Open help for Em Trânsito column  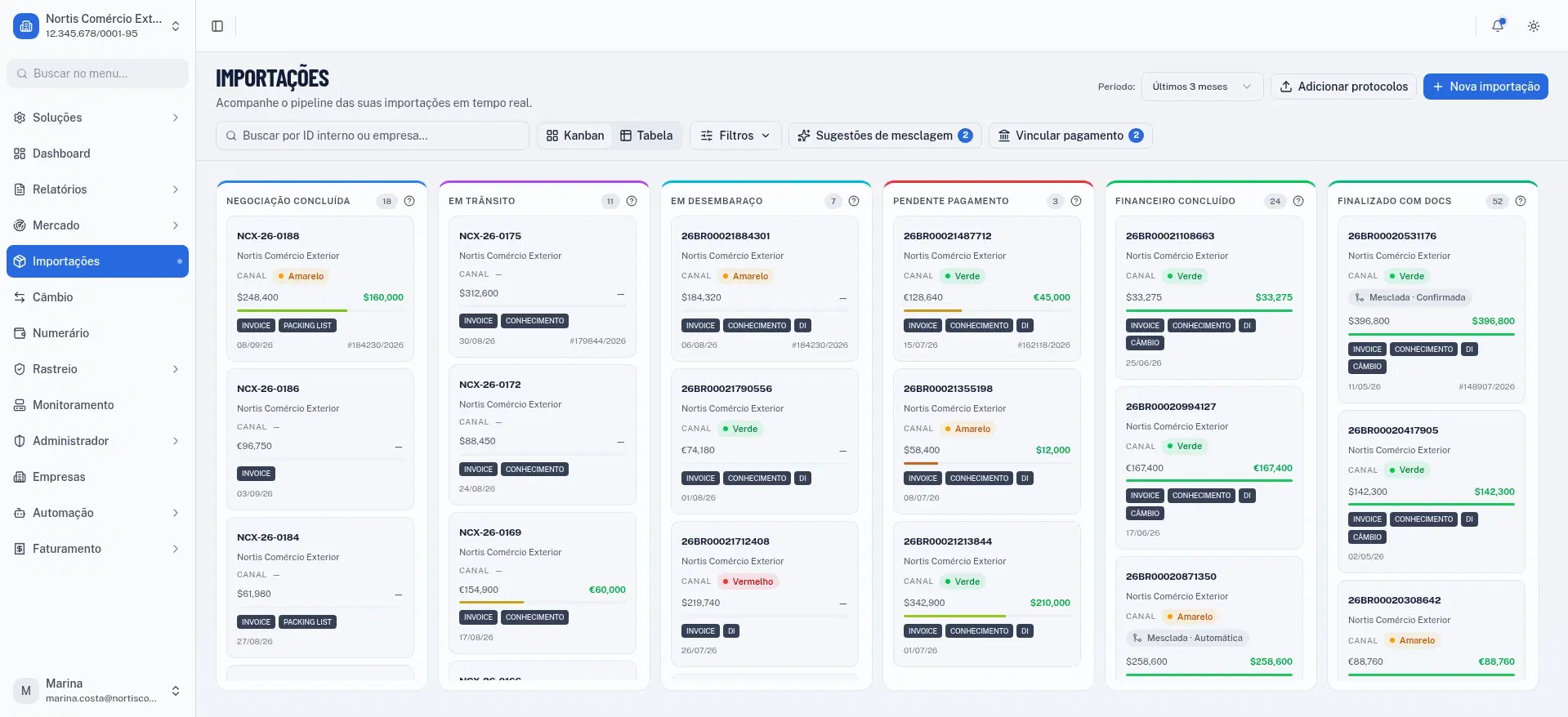tap(632, 201)
